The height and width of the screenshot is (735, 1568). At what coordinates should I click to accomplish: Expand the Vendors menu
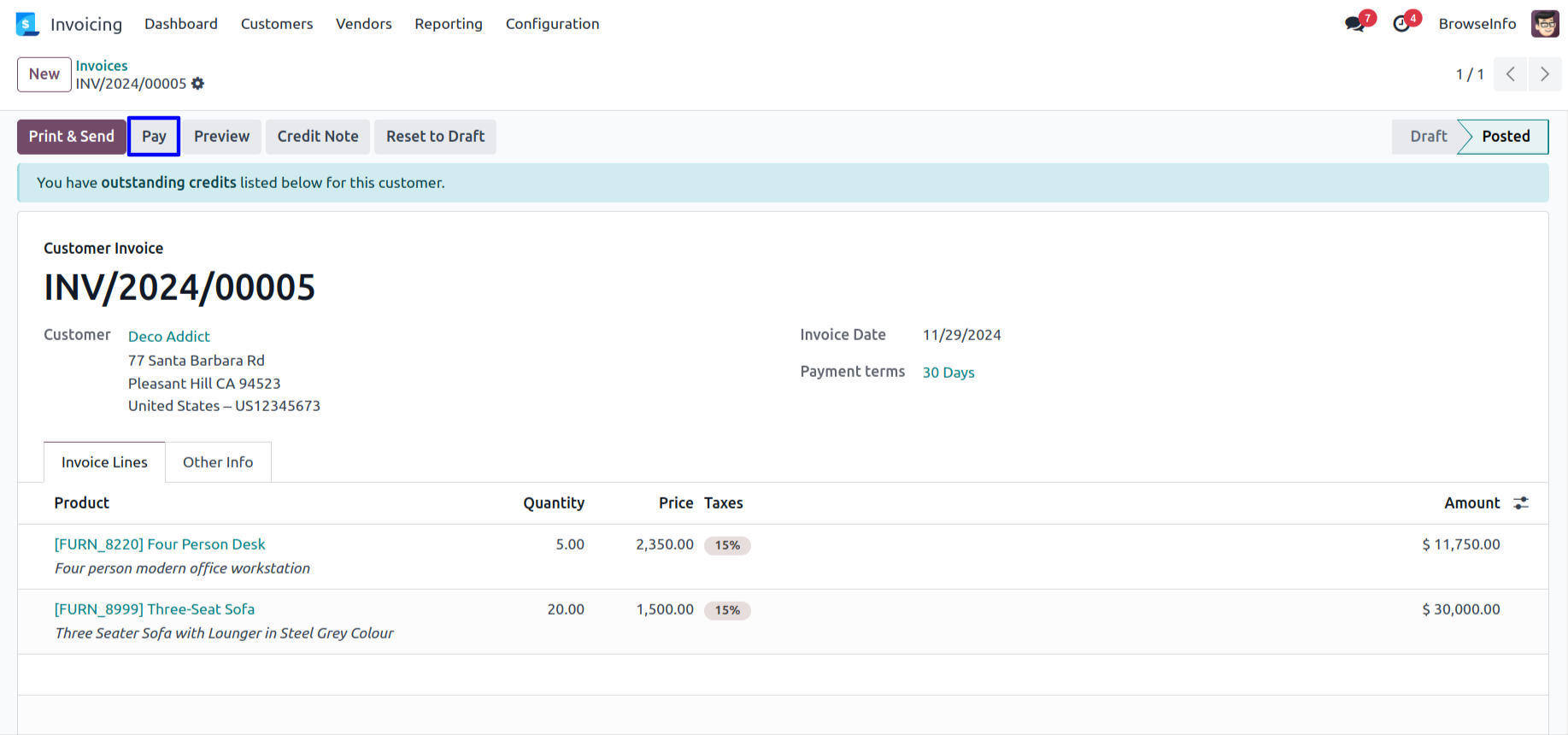coord(363,24)
